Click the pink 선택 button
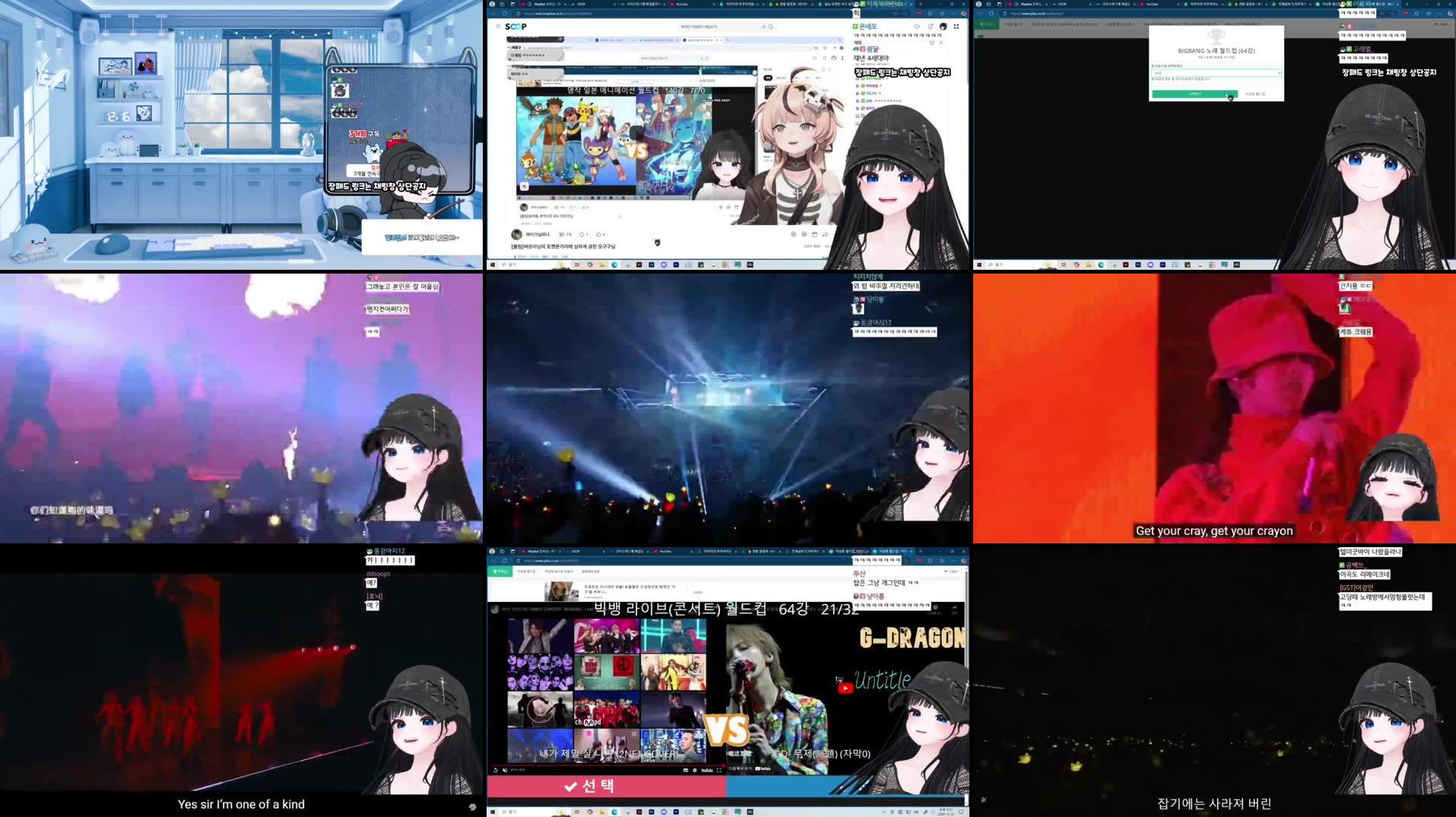The width and height of the screenshot is (1456, 817). click(x=606, y=786)
